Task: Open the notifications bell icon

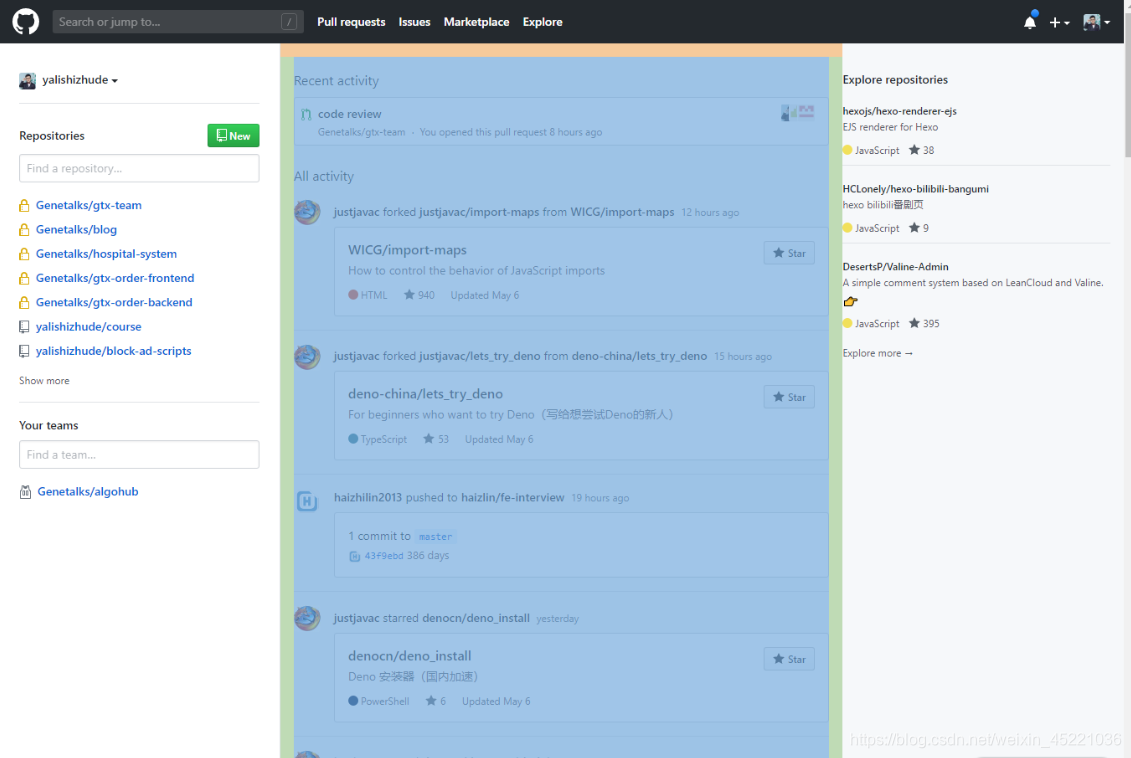Action: coord(1030,22)
